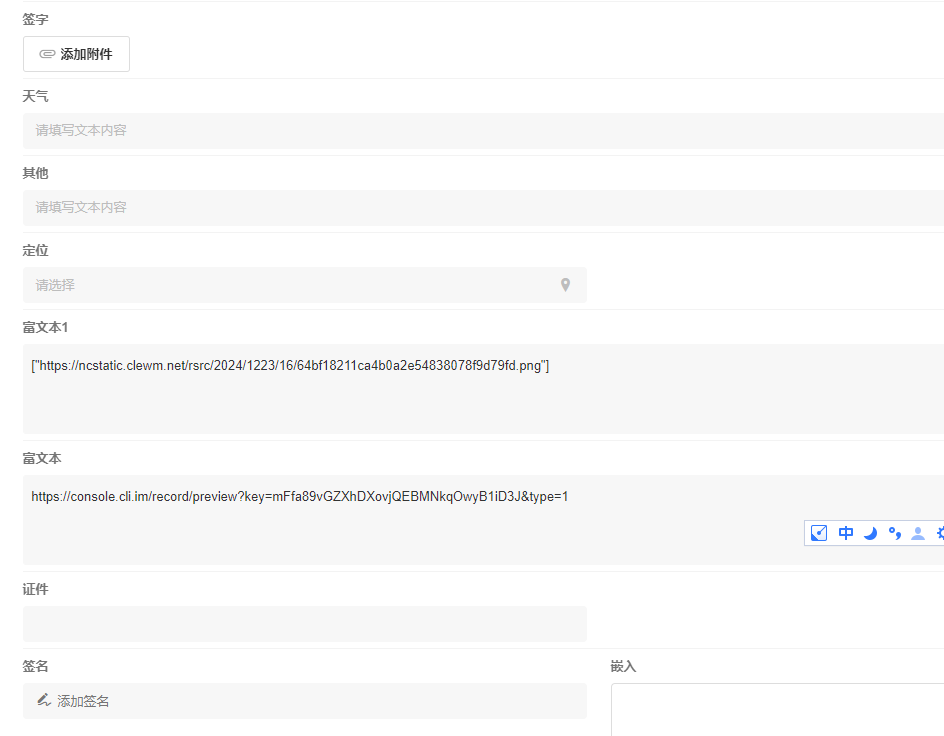Image resolution: width=944 pixels, height=736 pixels.
Task: Focus the 天气 text field
Action: [x=480, y=130]
